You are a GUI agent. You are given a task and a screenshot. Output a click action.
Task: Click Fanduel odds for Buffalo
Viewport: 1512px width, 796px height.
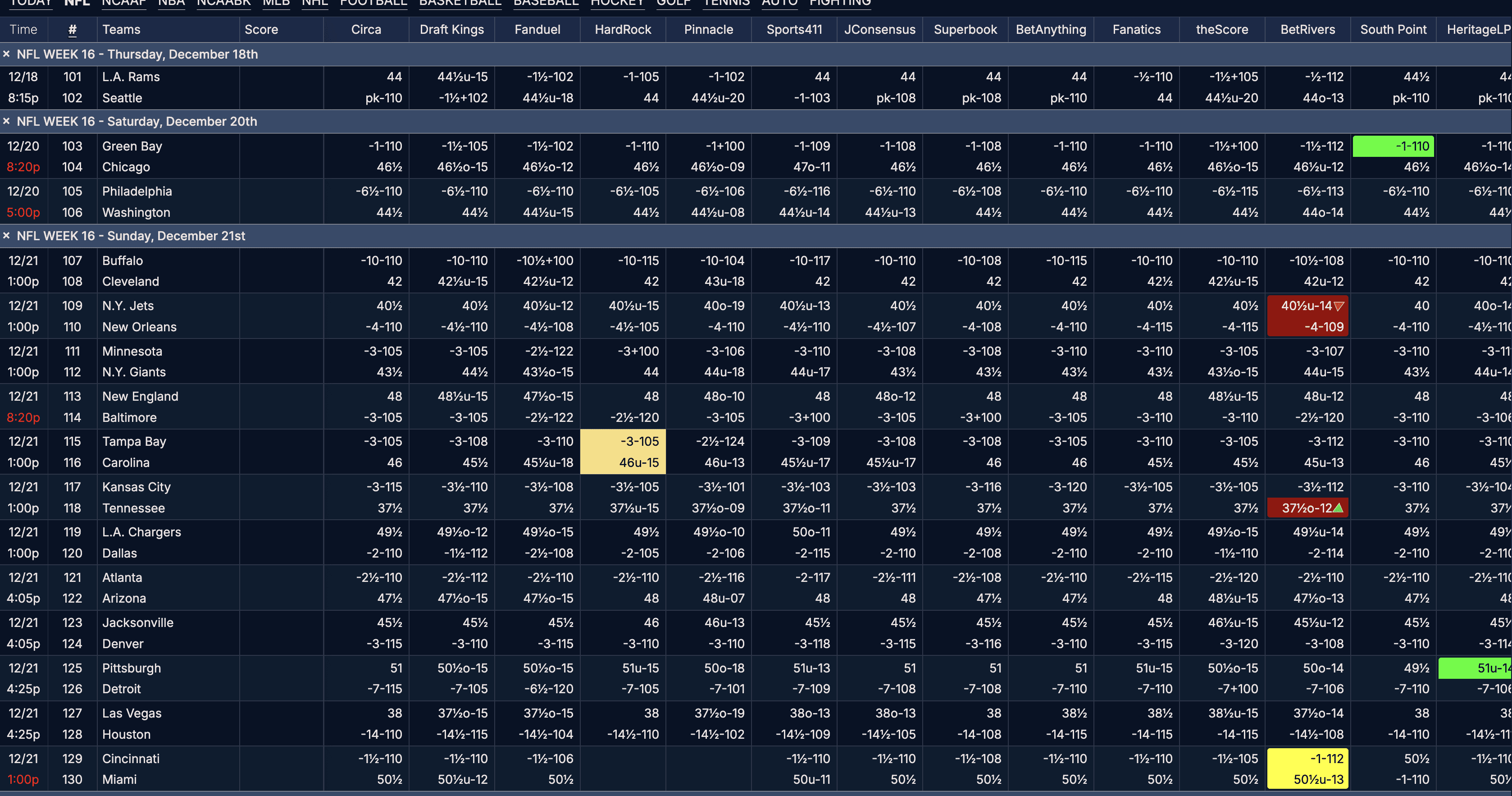[545, 261]
